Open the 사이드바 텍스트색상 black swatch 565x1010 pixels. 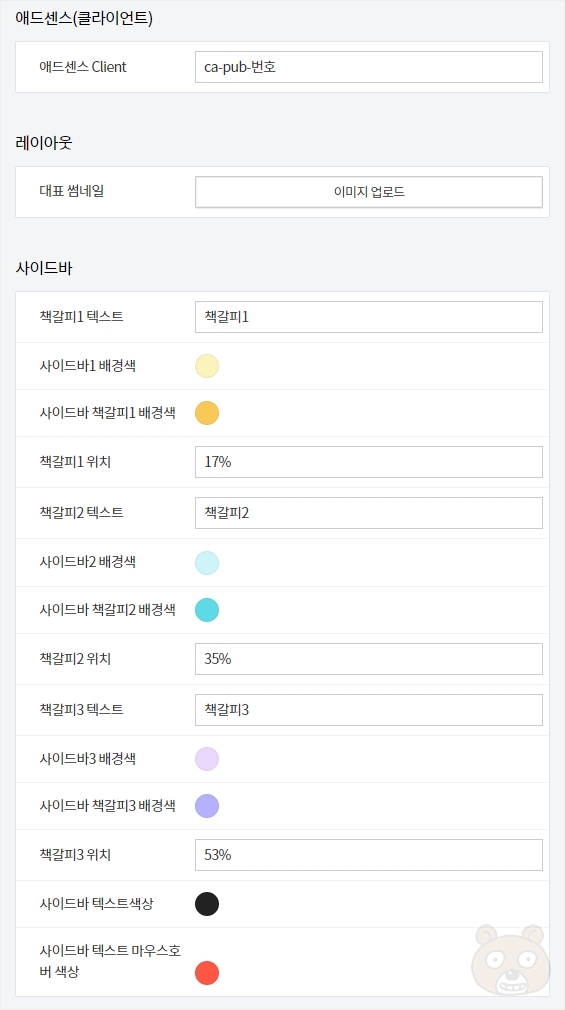coord(207,904)
